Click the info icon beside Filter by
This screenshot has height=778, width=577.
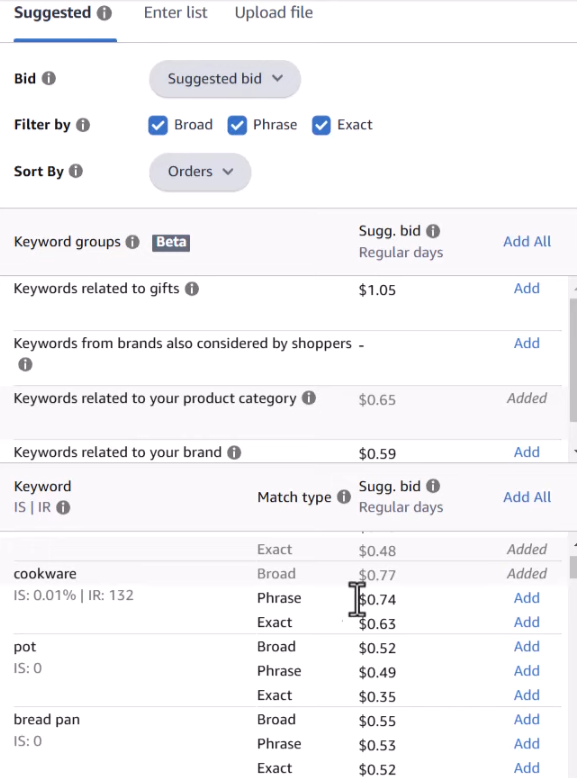(x=83, y=125)
